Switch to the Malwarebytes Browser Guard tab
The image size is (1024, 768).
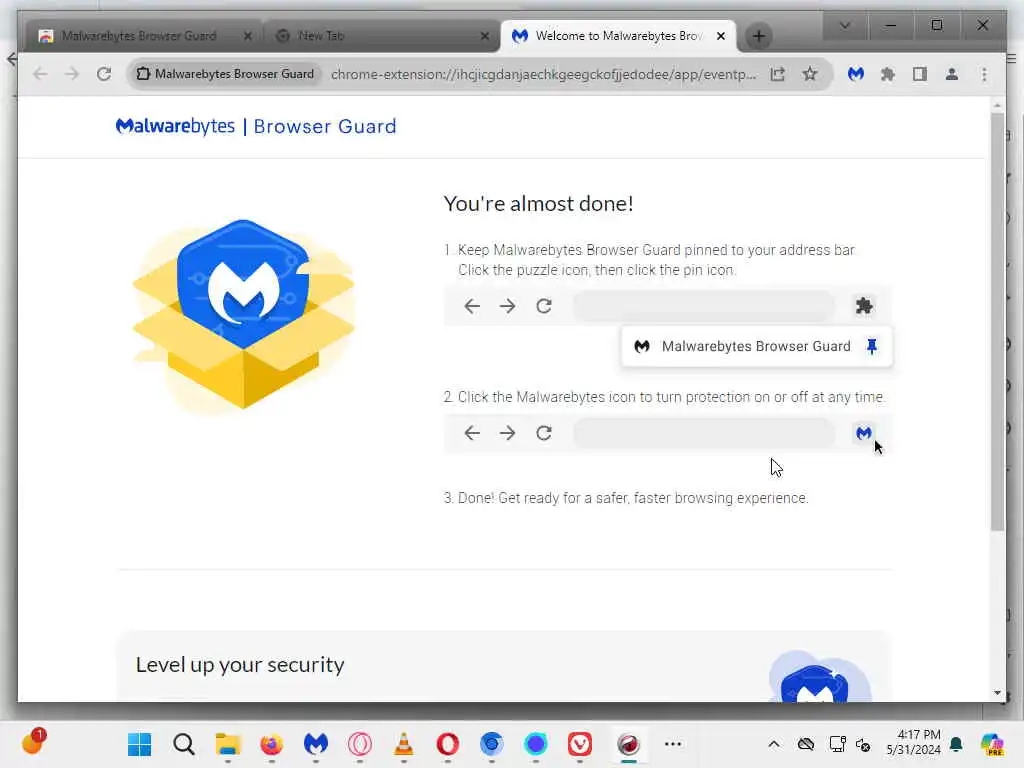pyautogui.click(x=138, y=36)
